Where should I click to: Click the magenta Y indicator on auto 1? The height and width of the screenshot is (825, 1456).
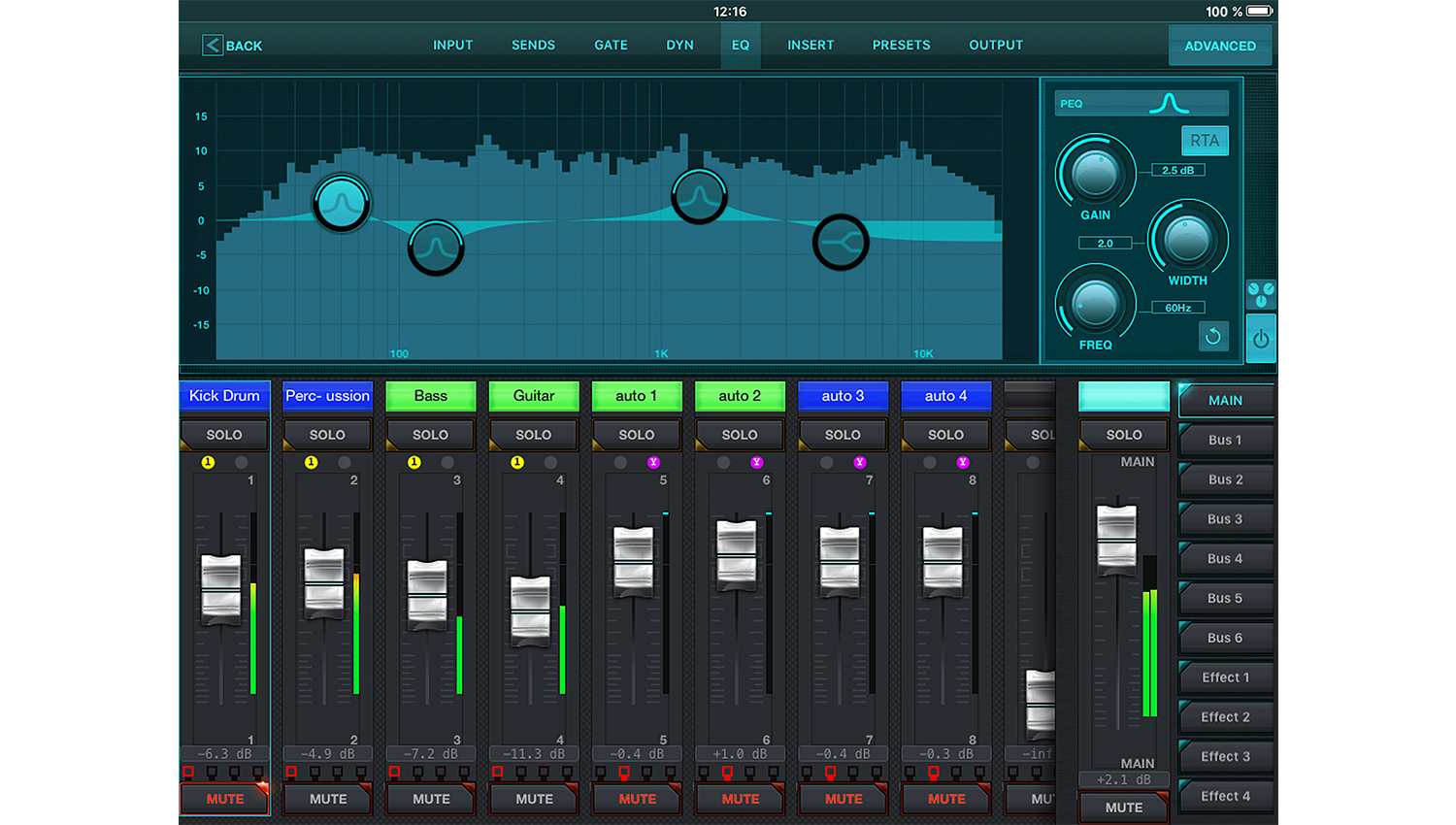point(653,462)
